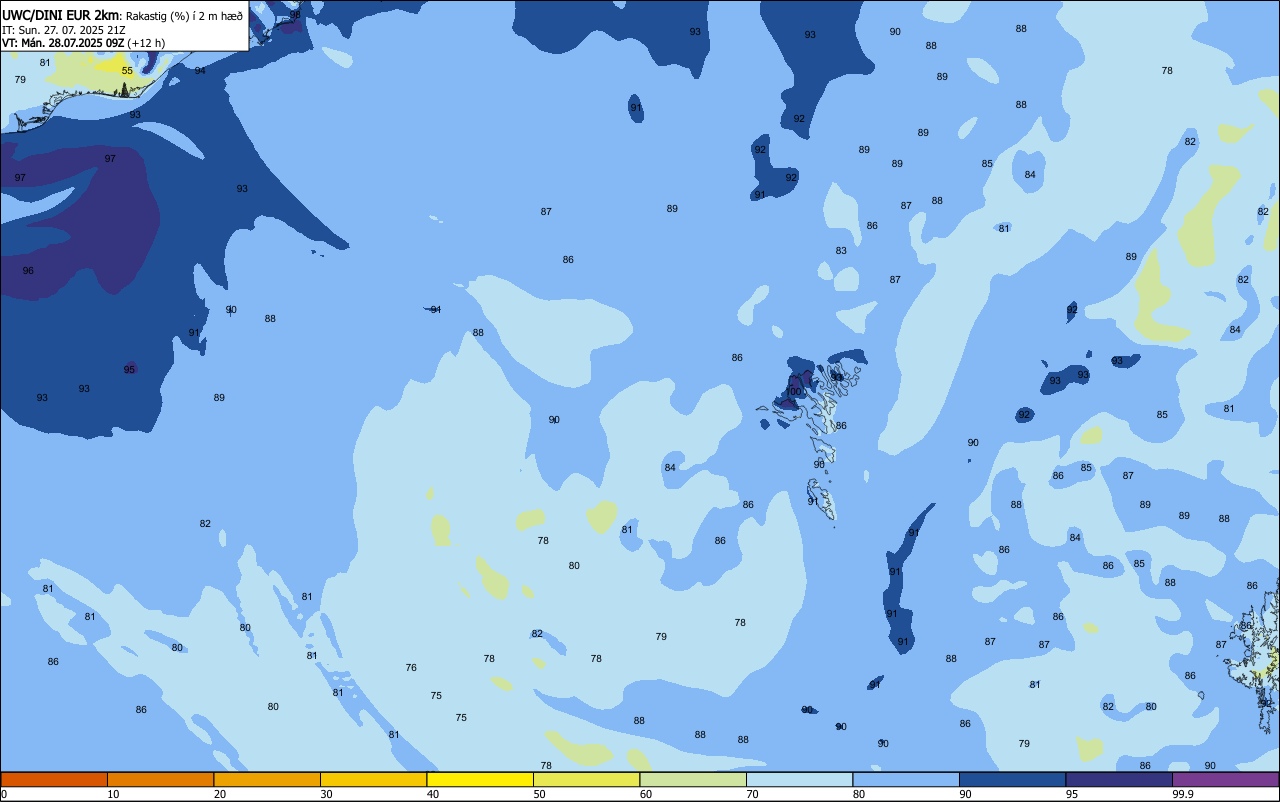Viewport: 1280px width, 802px height.
Task: Click the 20–30 legend color swatch
Action: coord(267,779)
